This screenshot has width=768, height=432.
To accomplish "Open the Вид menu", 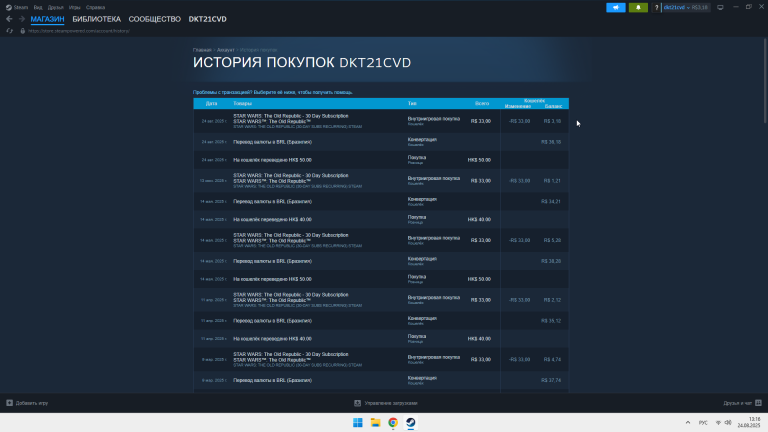I will [x=38, y=7].
